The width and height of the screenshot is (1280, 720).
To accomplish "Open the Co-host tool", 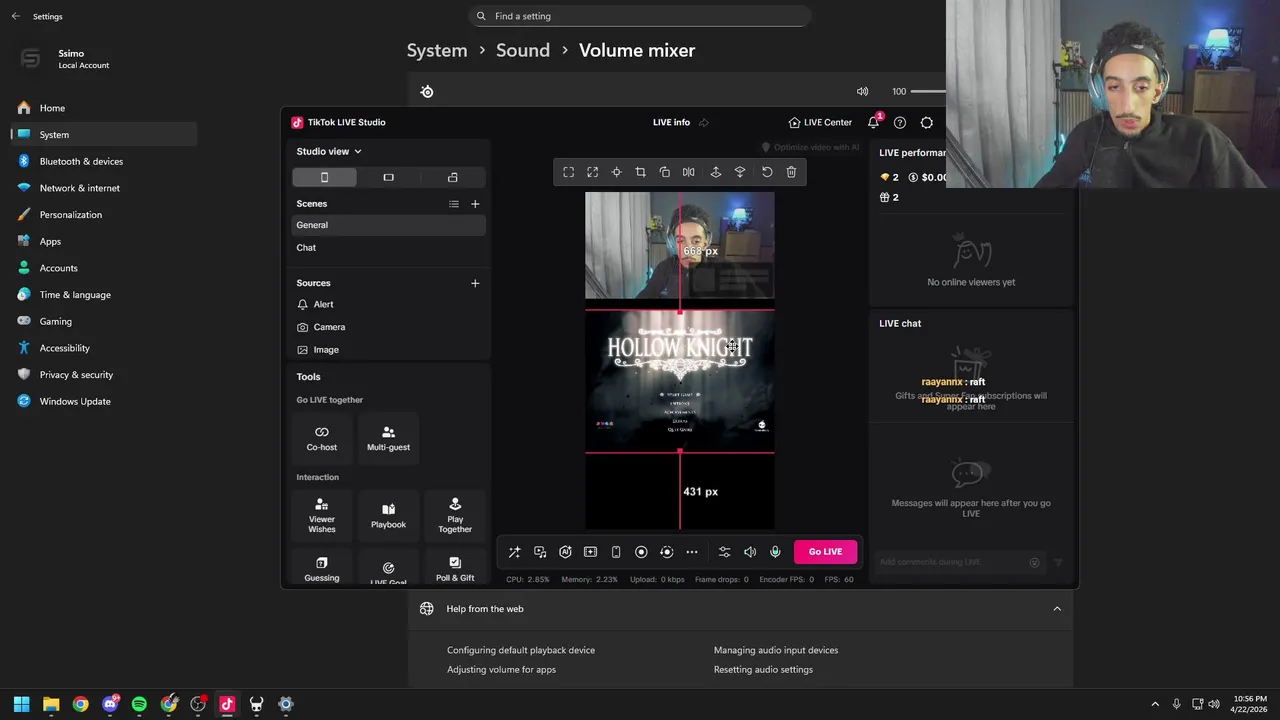I will pos(322,438).
